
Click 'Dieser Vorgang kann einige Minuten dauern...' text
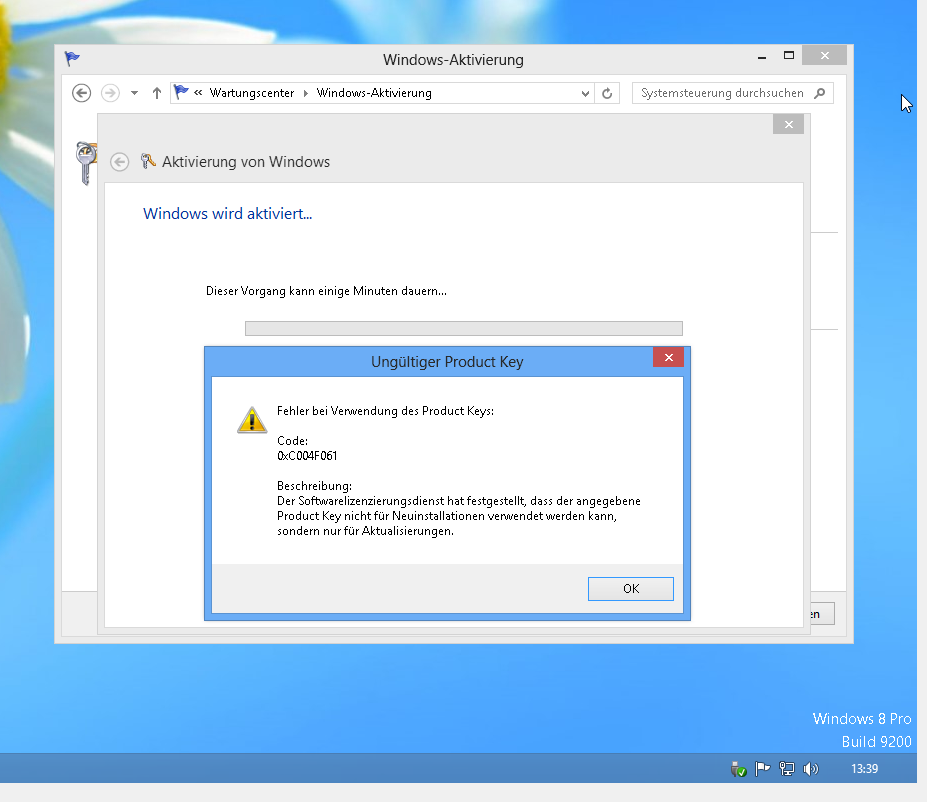pyautogui.click(x=326, y=291)
